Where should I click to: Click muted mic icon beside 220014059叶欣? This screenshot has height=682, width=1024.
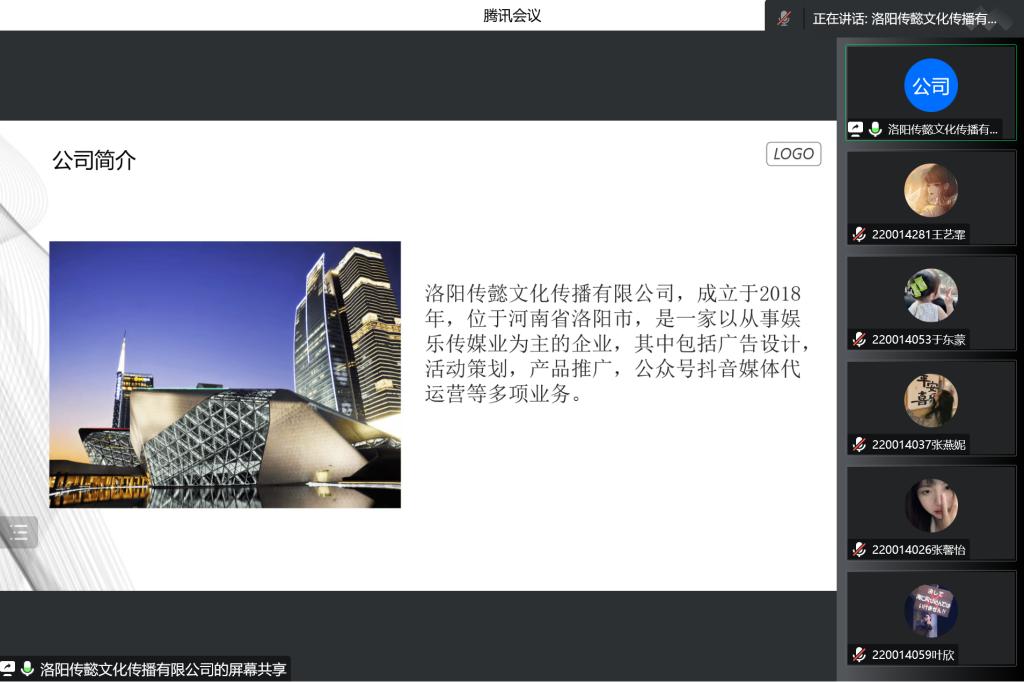click(x=859, y=655)
